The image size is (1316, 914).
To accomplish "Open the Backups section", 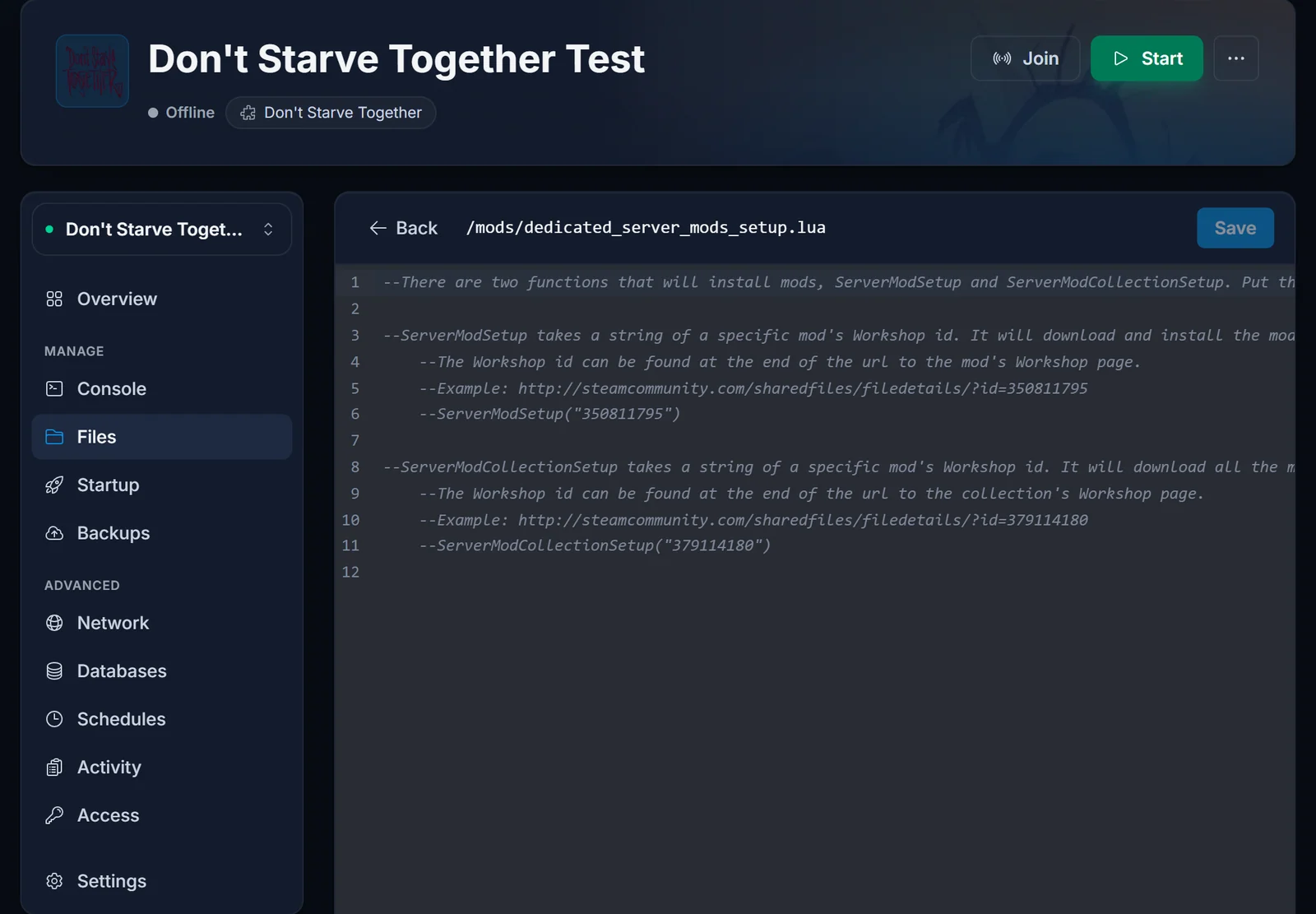I will [x=161, y=533].
